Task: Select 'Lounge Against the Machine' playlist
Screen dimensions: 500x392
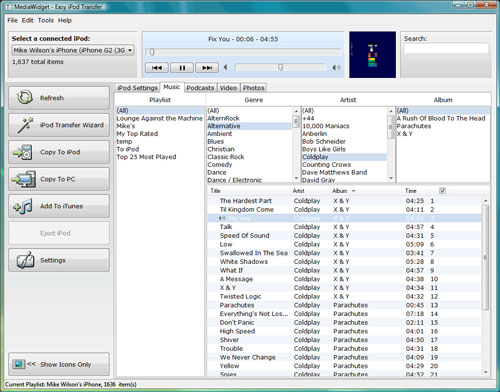Action: pyautogui.click(x=160, y=118)
